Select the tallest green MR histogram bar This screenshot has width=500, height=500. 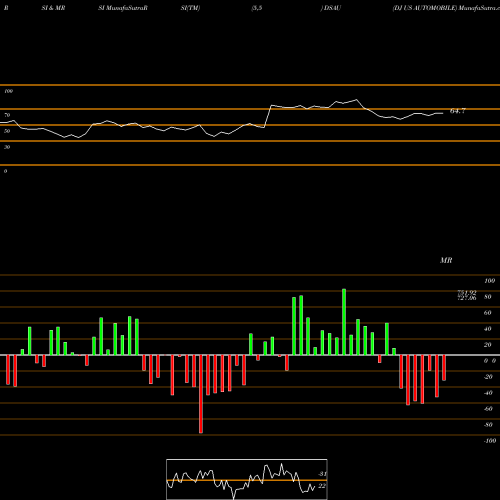coord(344,322)
